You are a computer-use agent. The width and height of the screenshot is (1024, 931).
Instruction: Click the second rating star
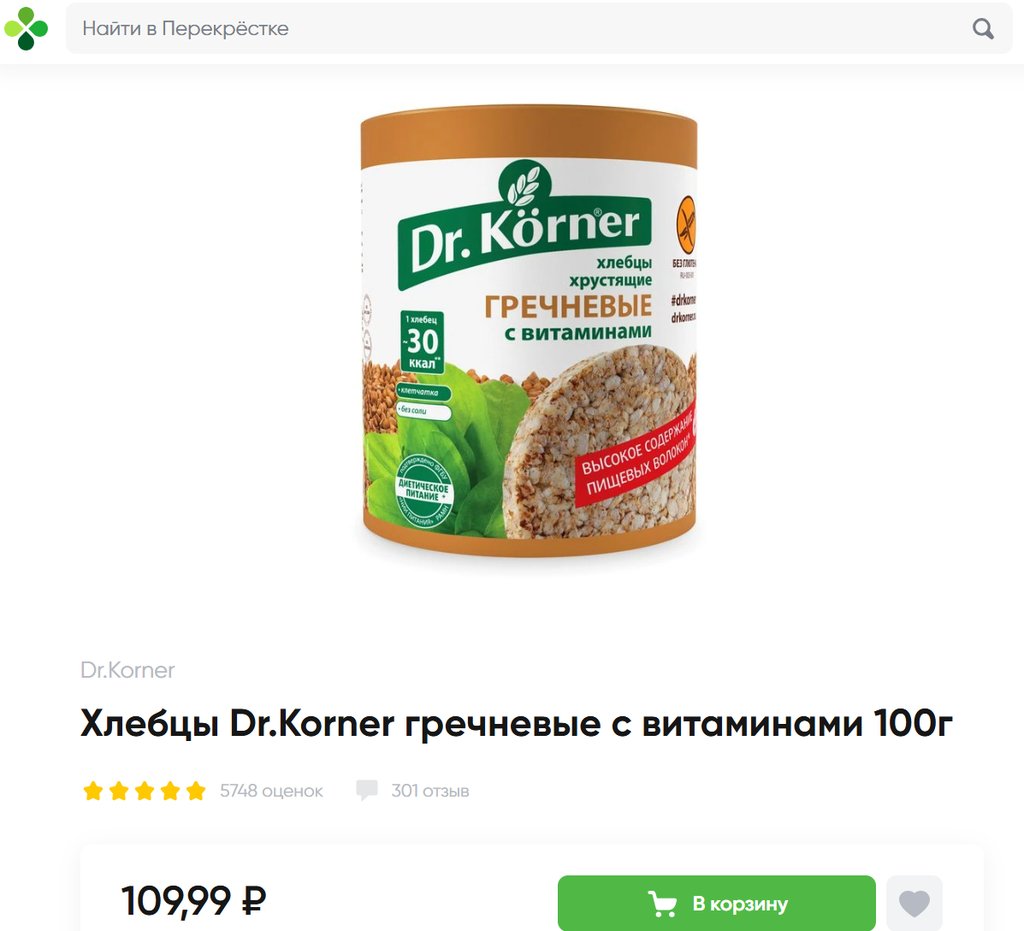(x=119, y=791)
